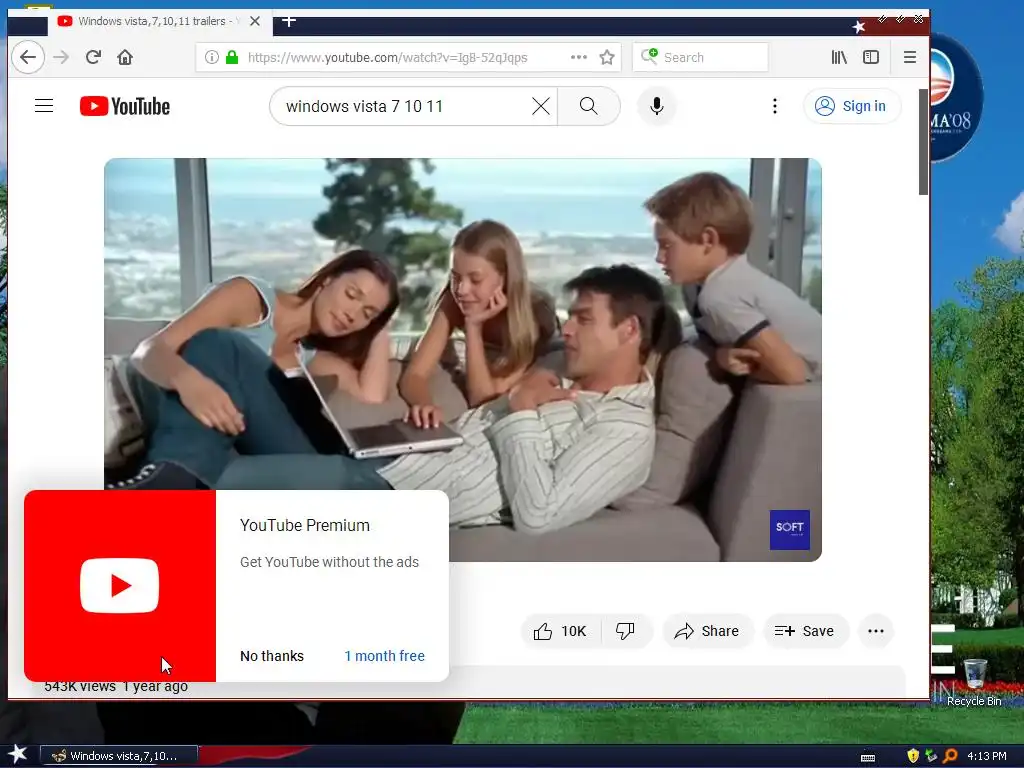Clear the YouTube search query

point(541,106)
